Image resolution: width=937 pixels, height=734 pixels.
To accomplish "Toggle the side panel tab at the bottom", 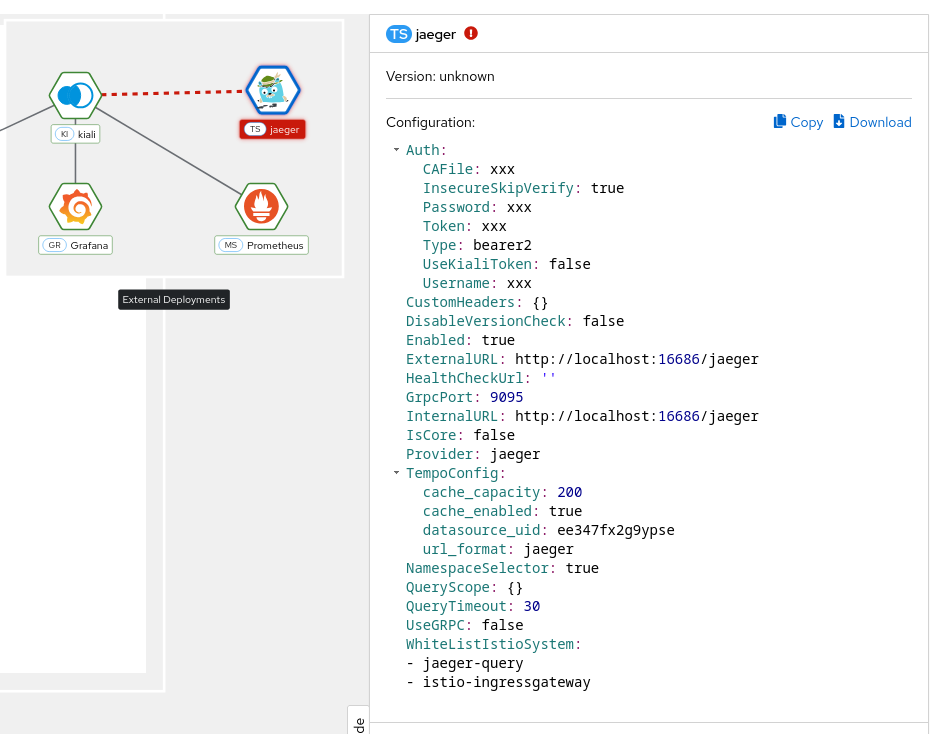I will click(x=358, y=721).
